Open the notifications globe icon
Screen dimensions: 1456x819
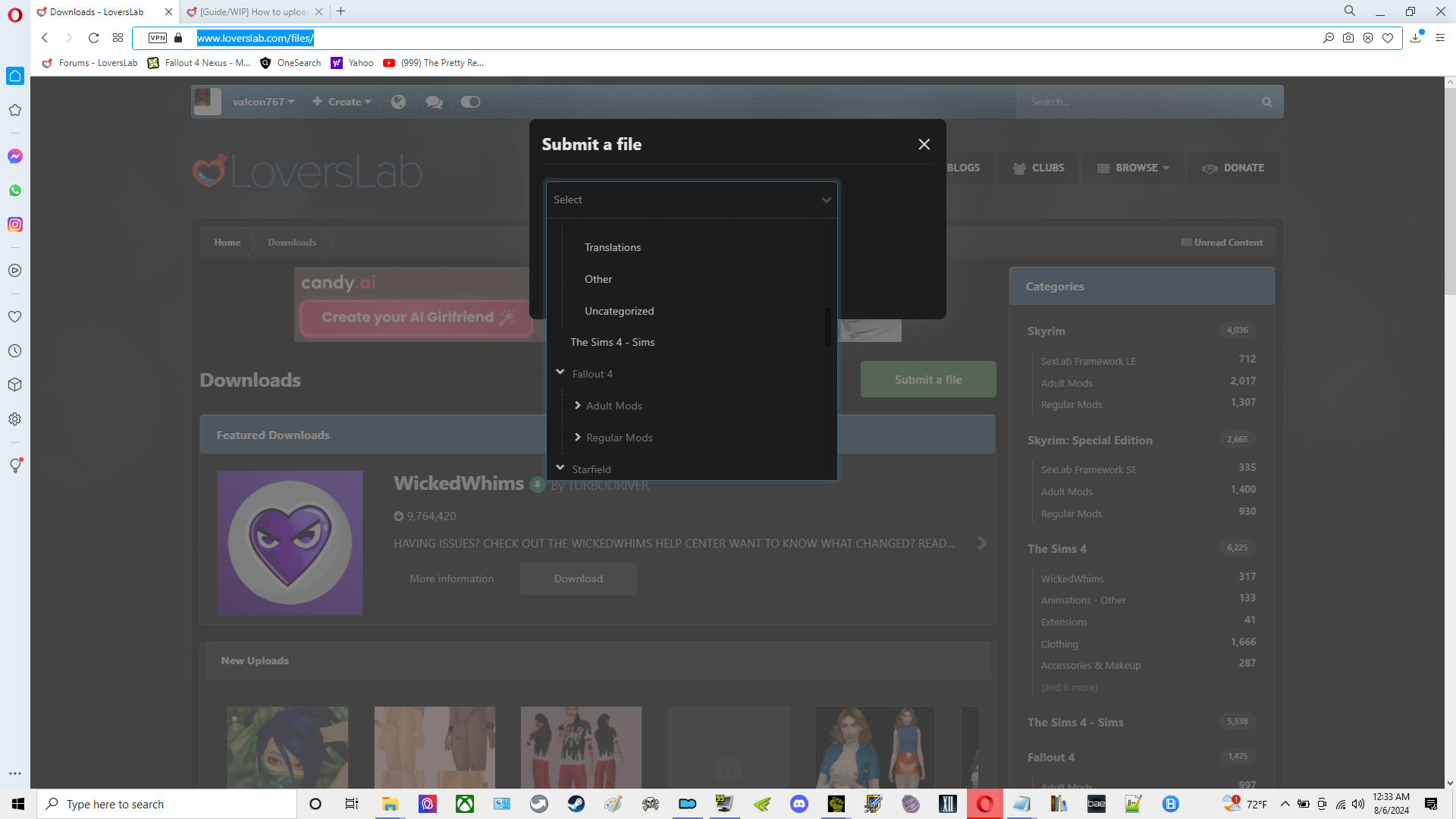(398, 102)
